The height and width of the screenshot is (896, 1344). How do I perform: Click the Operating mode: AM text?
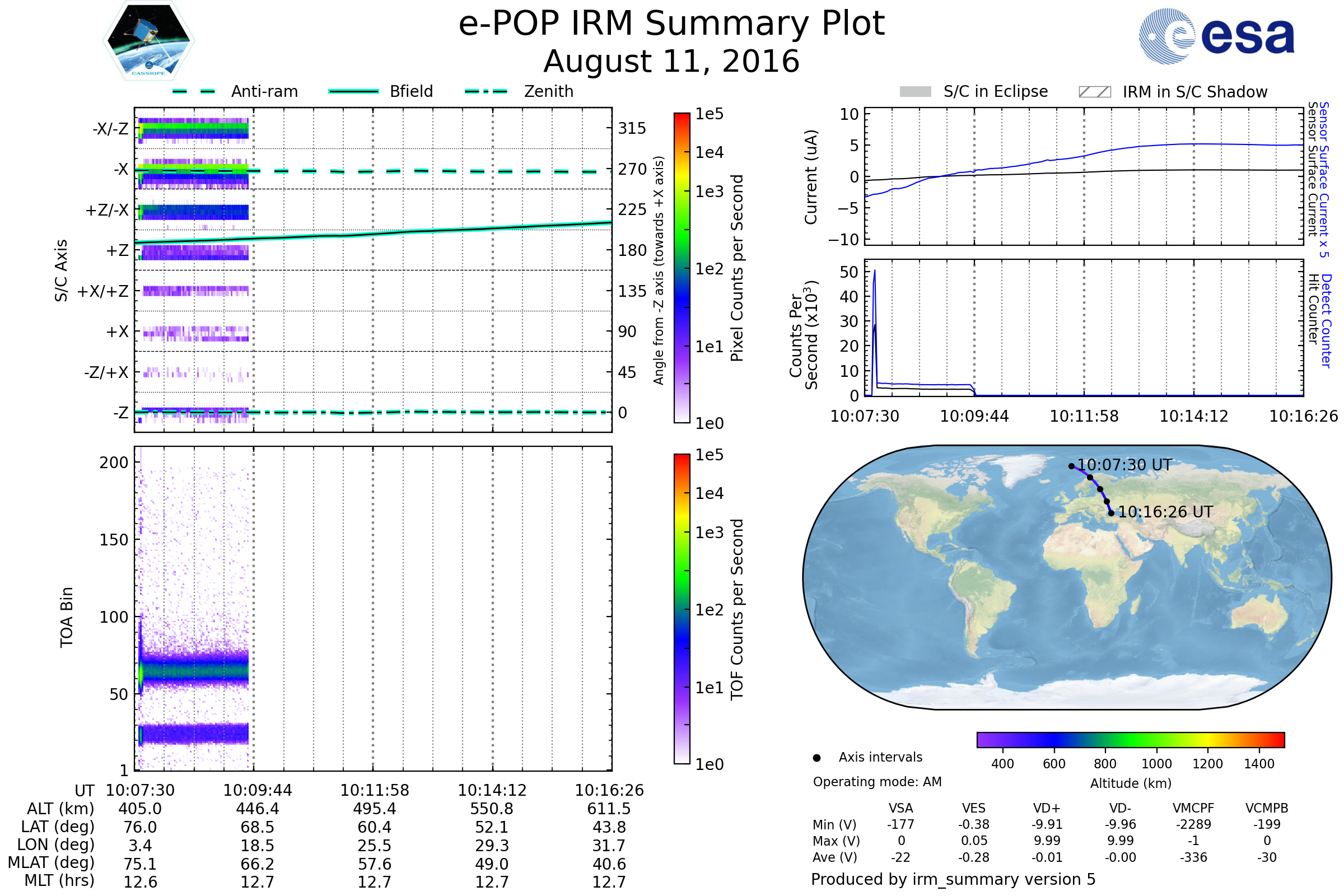click(877, 782)
